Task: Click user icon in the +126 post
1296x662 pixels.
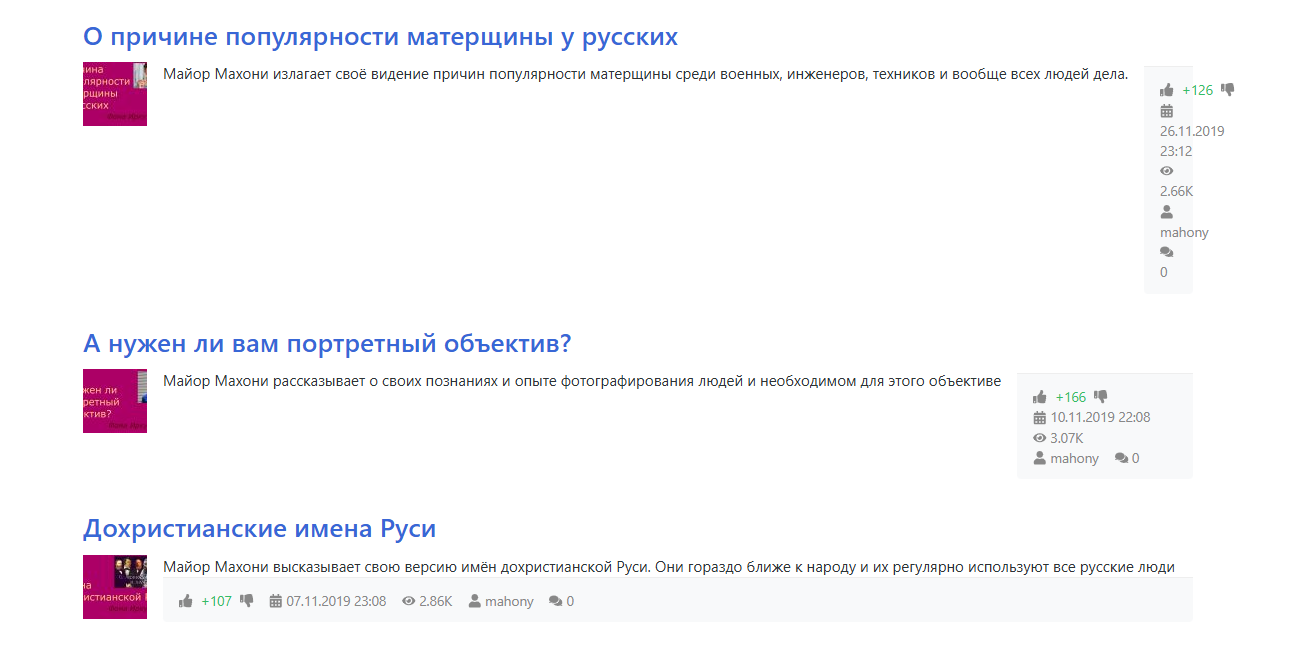Action: [x=1166, y=212]
